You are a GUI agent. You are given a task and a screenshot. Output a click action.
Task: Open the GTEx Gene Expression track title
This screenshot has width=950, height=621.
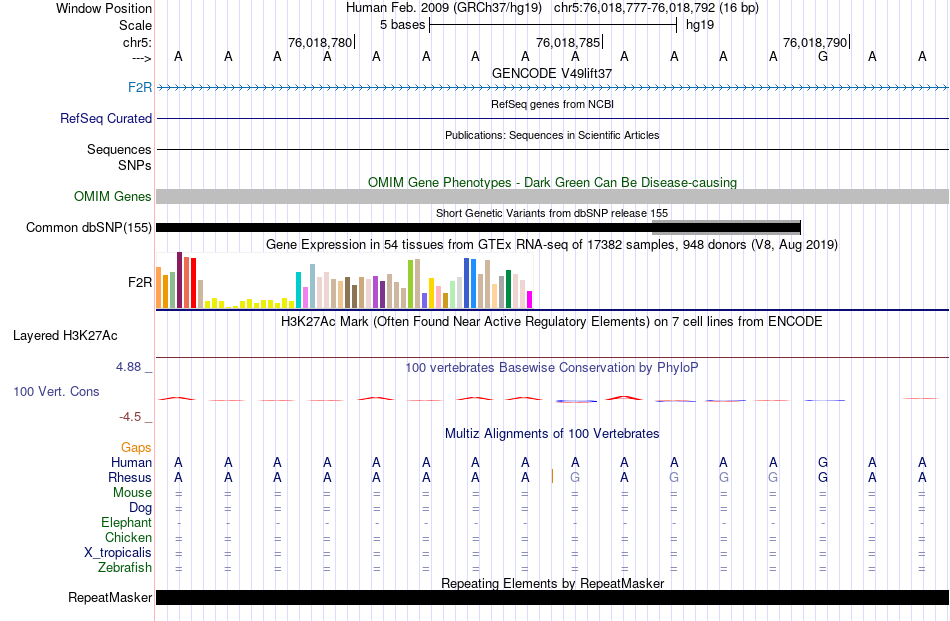tap(552, 245)
